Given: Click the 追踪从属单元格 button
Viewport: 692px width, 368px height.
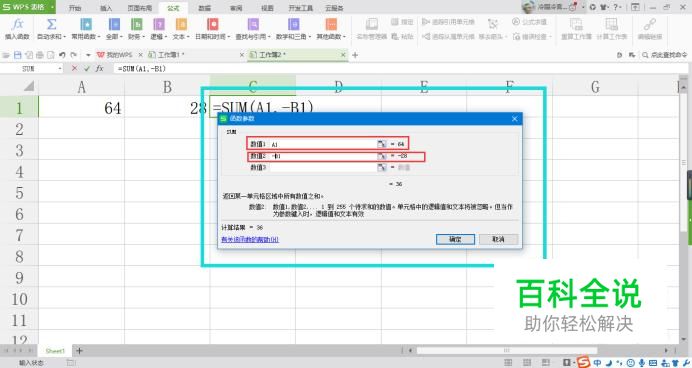Looking at the screenshot, I should pos(448,37).
